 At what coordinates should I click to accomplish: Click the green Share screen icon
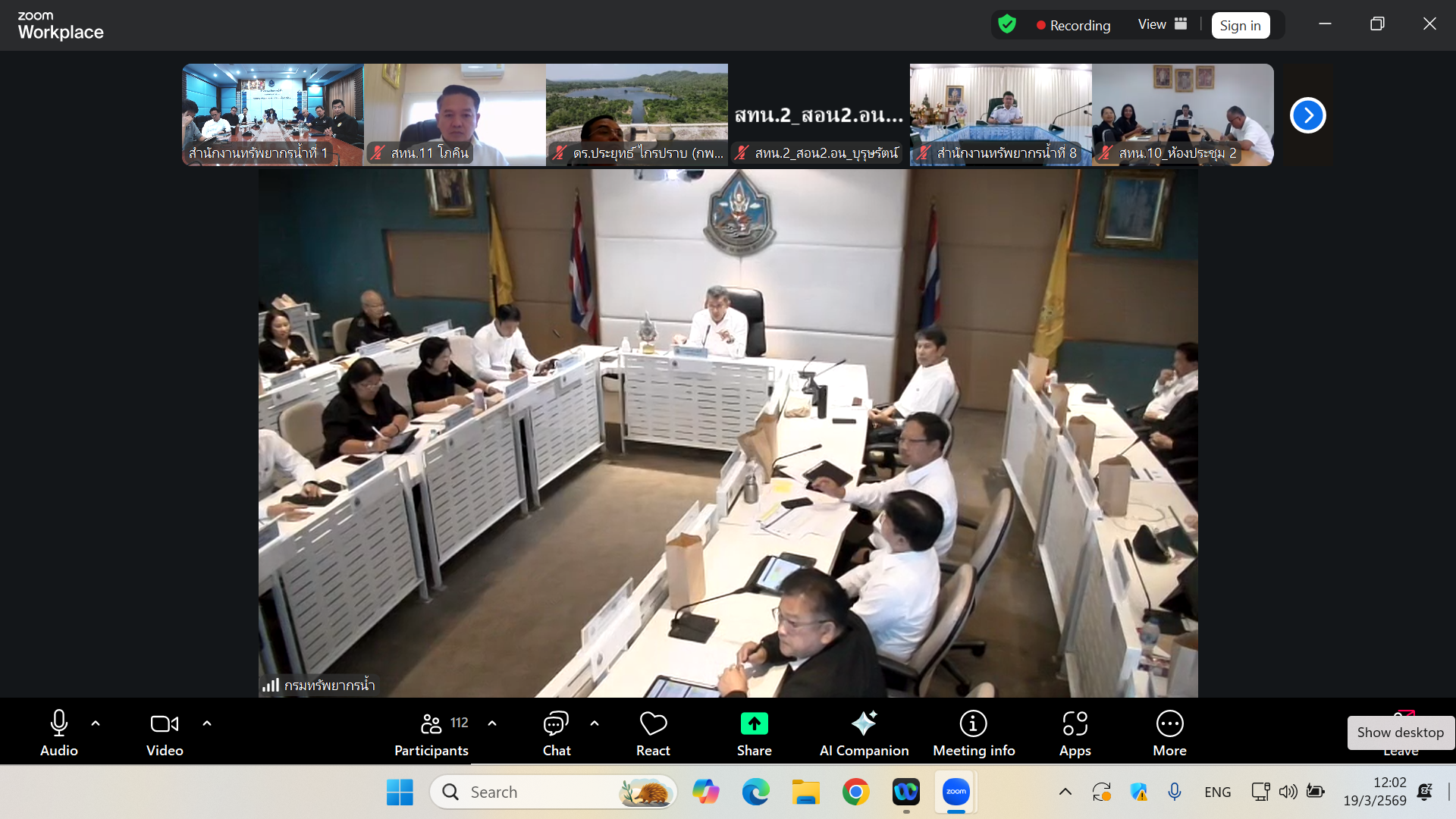pos(754,724)
